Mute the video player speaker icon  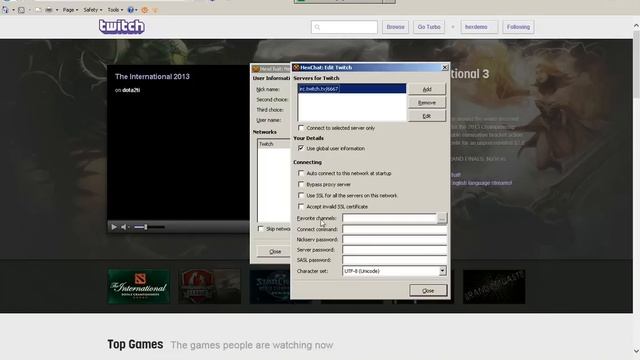[x=124, y=227]
